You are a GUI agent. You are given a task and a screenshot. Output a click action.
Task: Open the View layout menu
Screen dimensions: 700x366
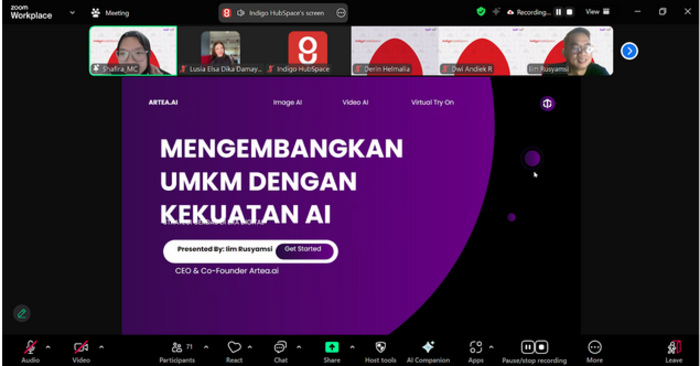pyautogui.click(x=597, y=12)
